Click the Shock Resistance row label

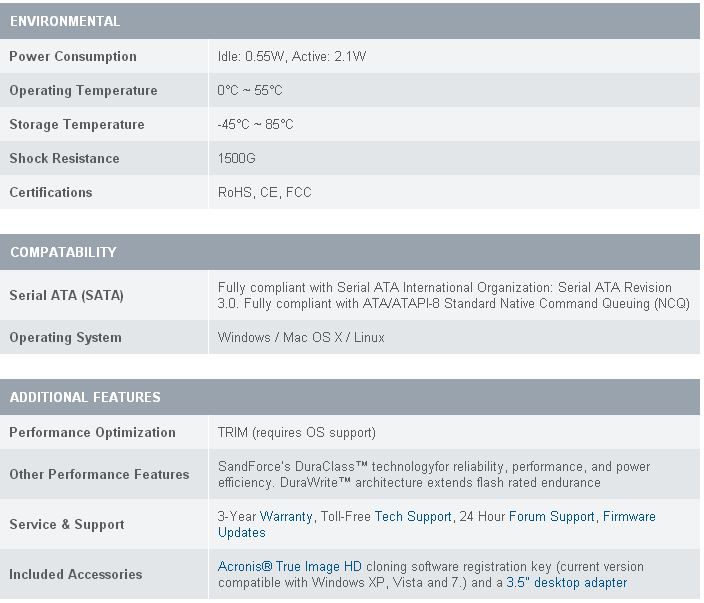pyautogui.click(x=64, y=159)
